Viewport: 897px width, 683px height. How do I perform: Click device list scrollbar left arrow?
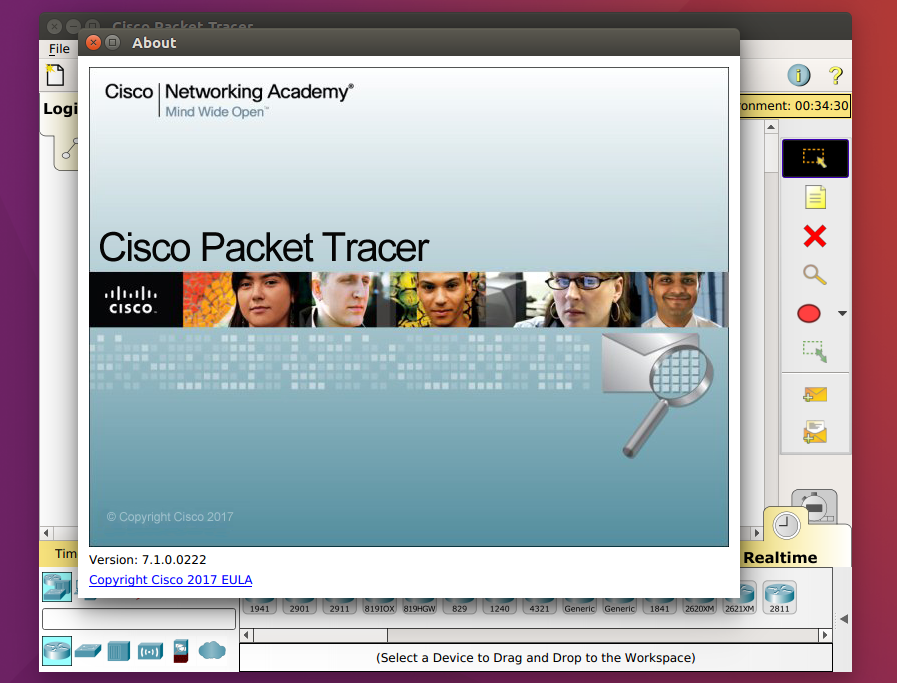click(247, 635)
